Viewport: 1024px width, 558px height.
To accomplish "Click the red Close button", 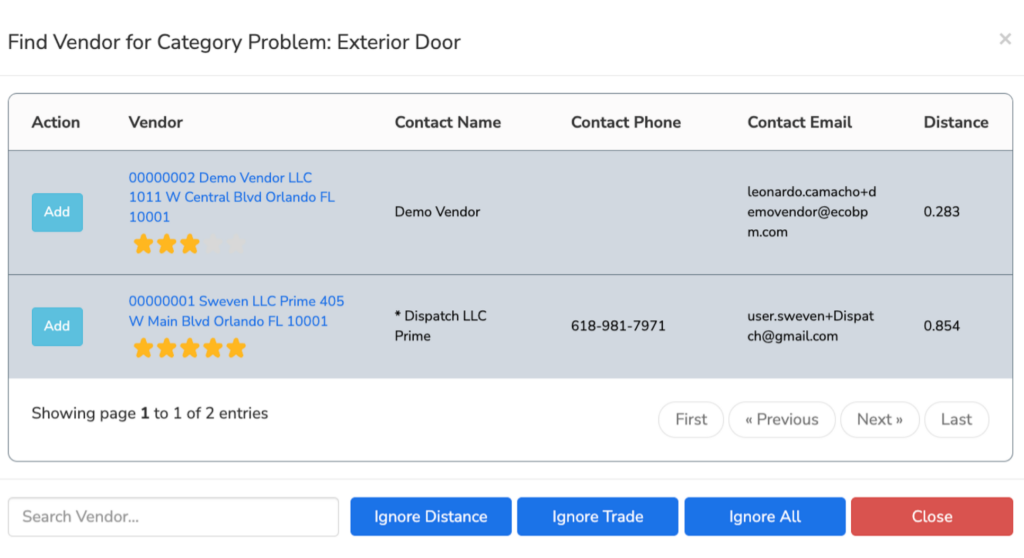I will point(932,517).
